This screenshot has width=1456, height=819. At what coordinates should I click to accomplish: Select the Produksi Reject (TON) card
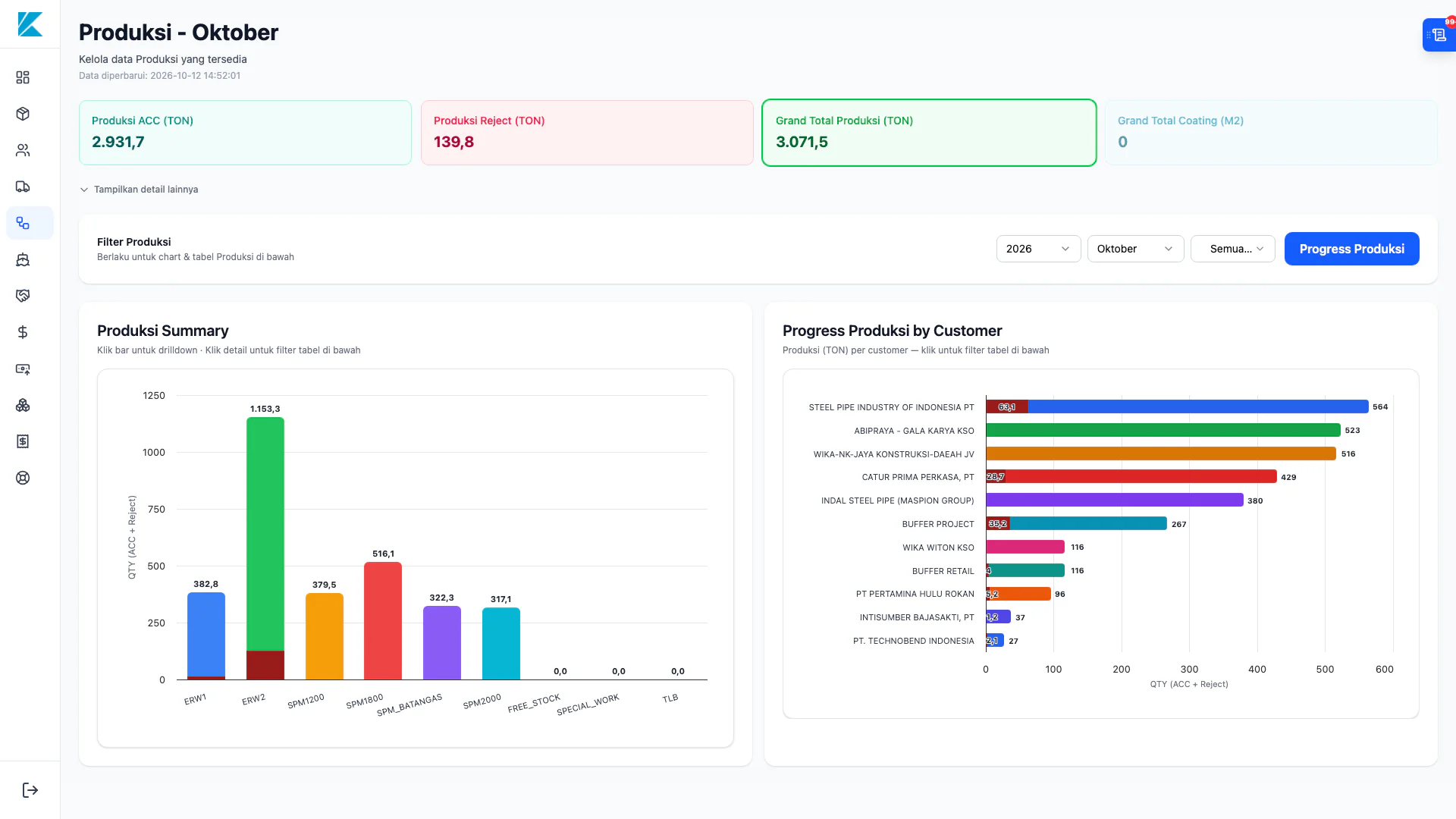(x=587, y=133)
